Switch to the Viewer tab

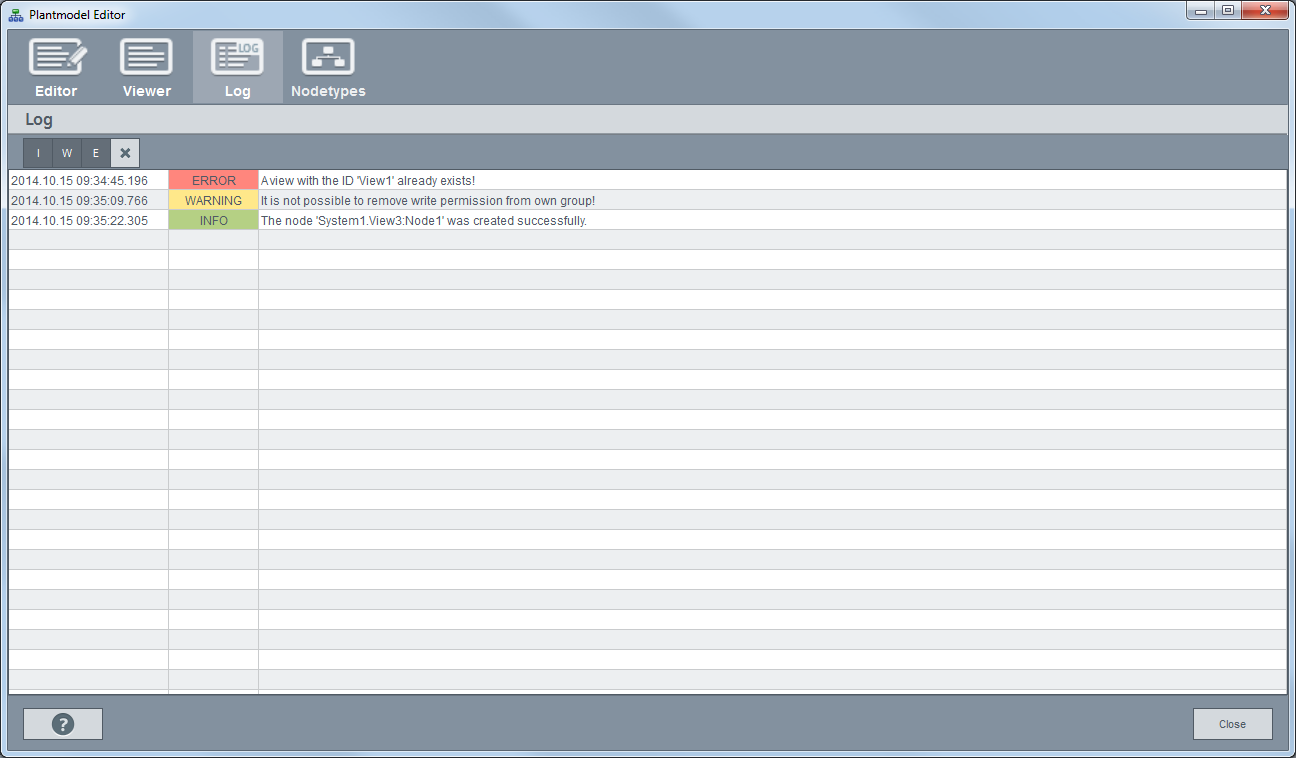tap(147, 68)
